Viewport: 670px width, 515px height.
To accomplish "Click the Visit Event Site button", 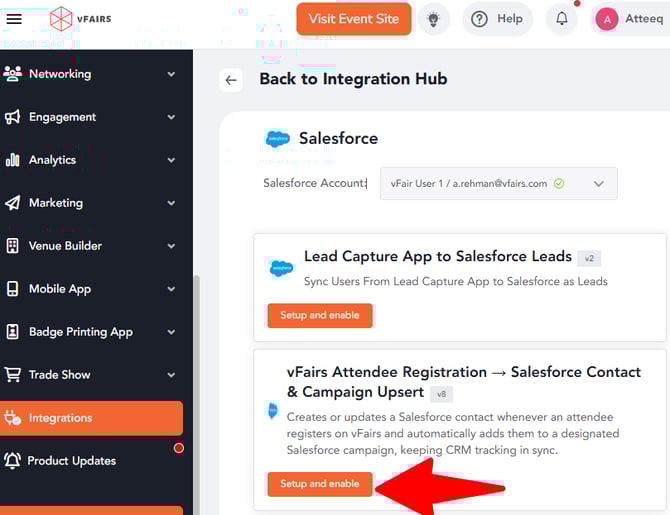I will tap(353, 19).
